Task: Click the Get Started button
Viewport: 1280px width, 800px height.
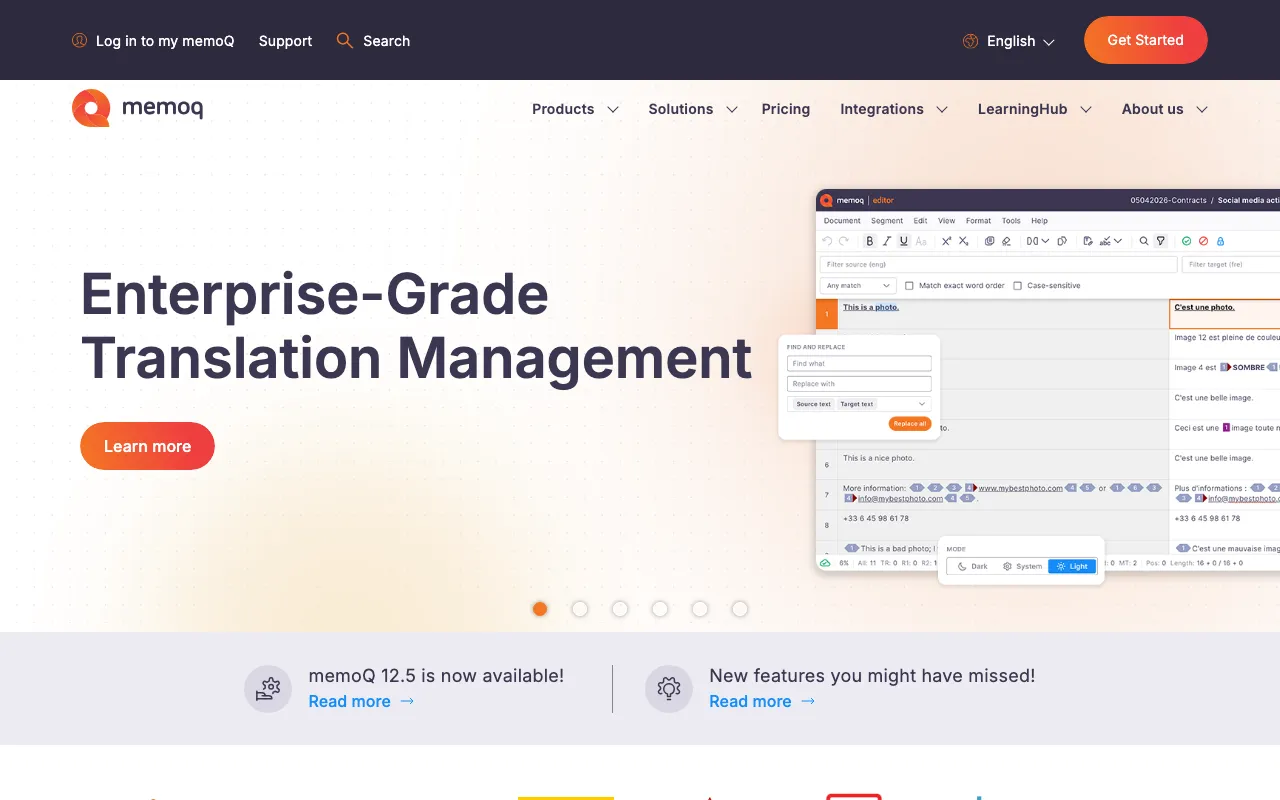Action: click(1146, 40)
